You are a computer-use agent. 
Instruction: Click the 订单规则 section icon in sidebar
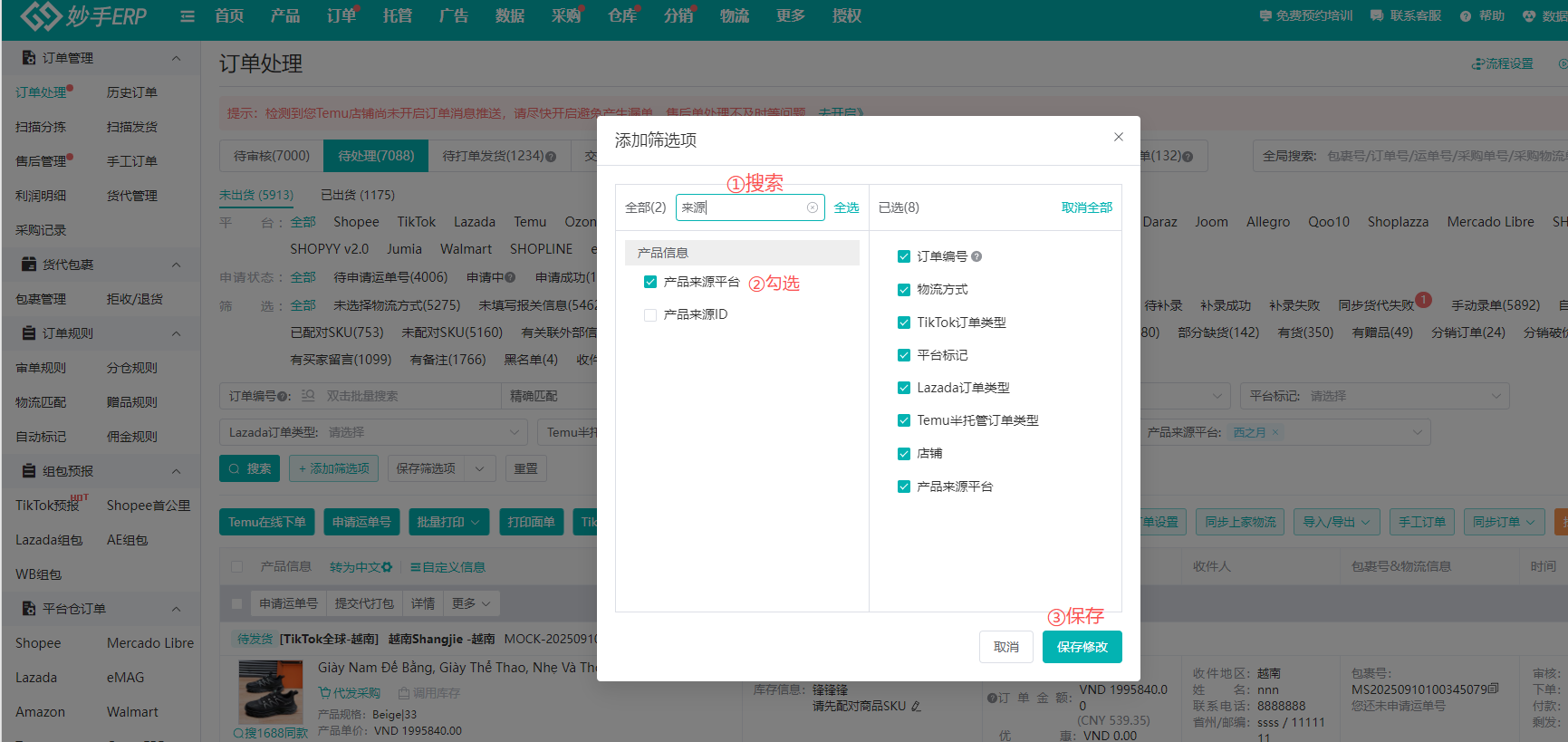[x=29, y=333]
